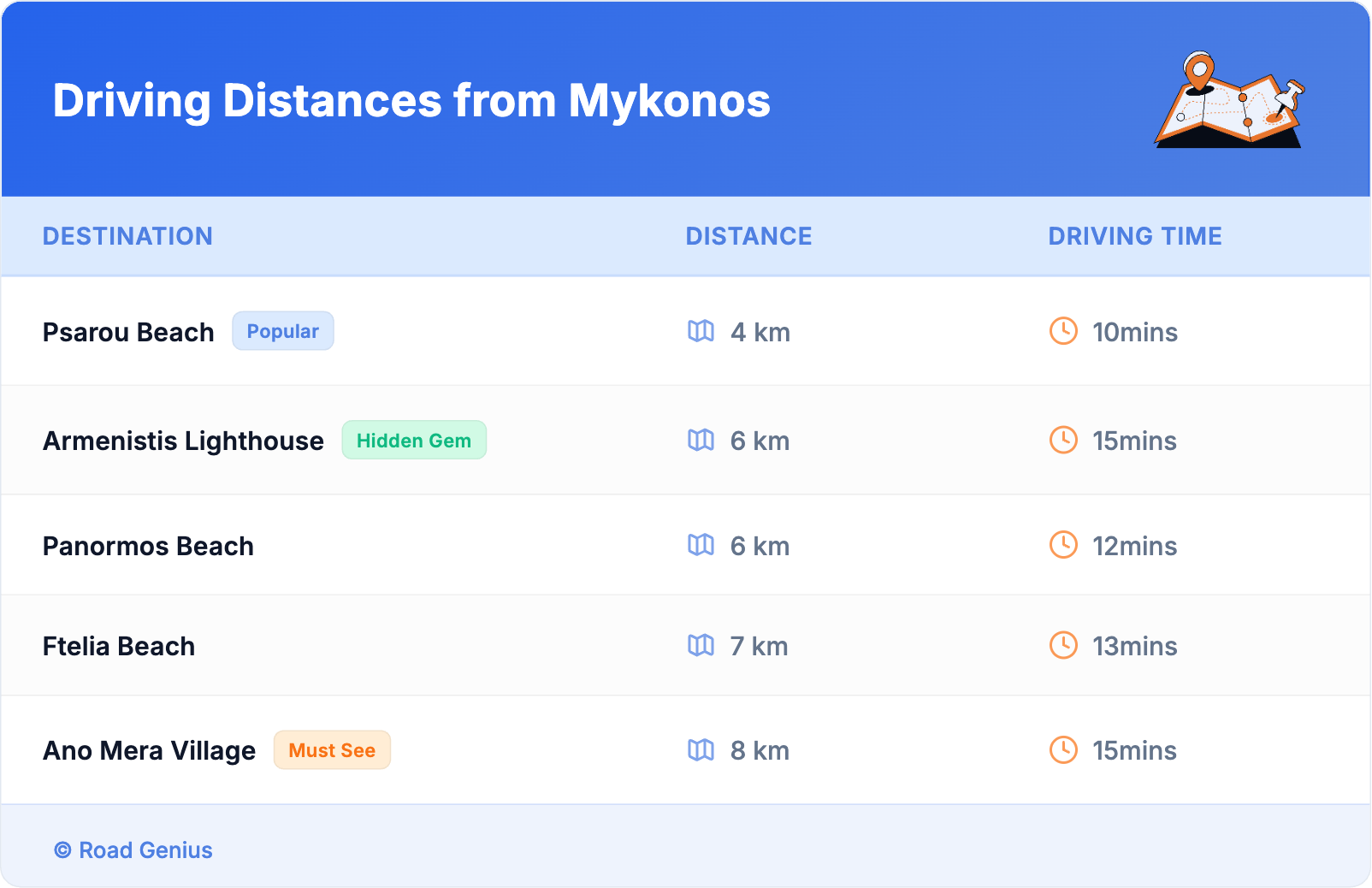Click the Panormos Beach destination name

tap(148, 546)
